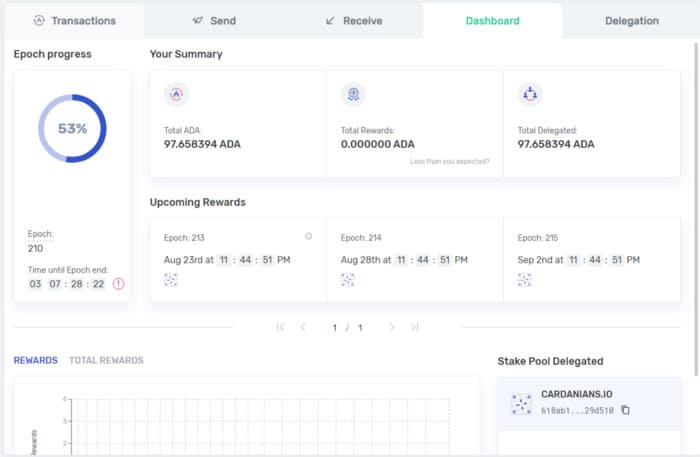The height and width of the screenshot is (457, 700).
Task: Click the pool ID text 618ab1...29d510
Action: (577, 410)
